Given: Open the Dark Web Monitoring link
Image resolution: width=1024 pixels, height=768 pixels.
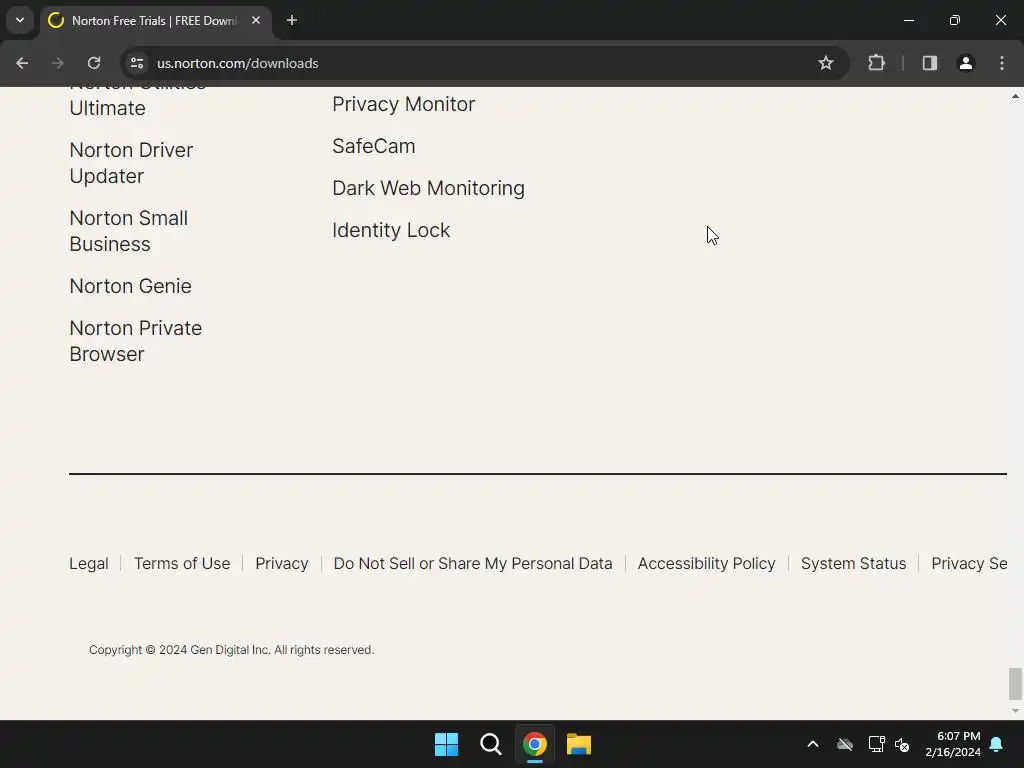Looking at the screenshot, I should [428, 188].
